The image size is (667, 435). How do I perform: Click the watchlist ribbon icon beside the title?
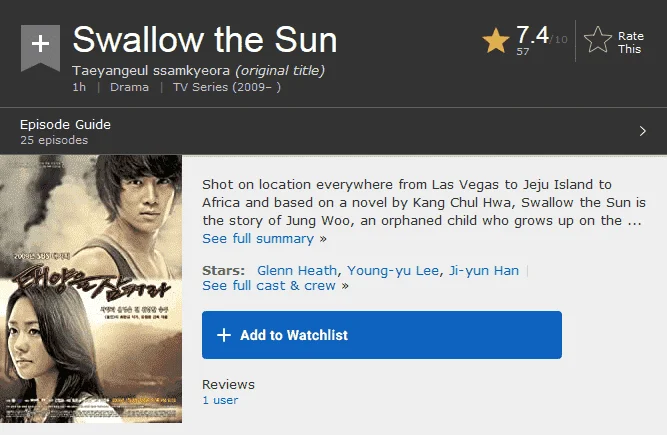40,48
